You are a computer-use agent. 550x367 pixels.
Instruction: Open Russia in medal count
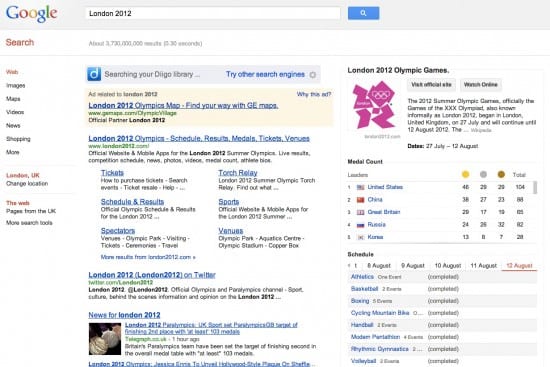coord(376,225)
